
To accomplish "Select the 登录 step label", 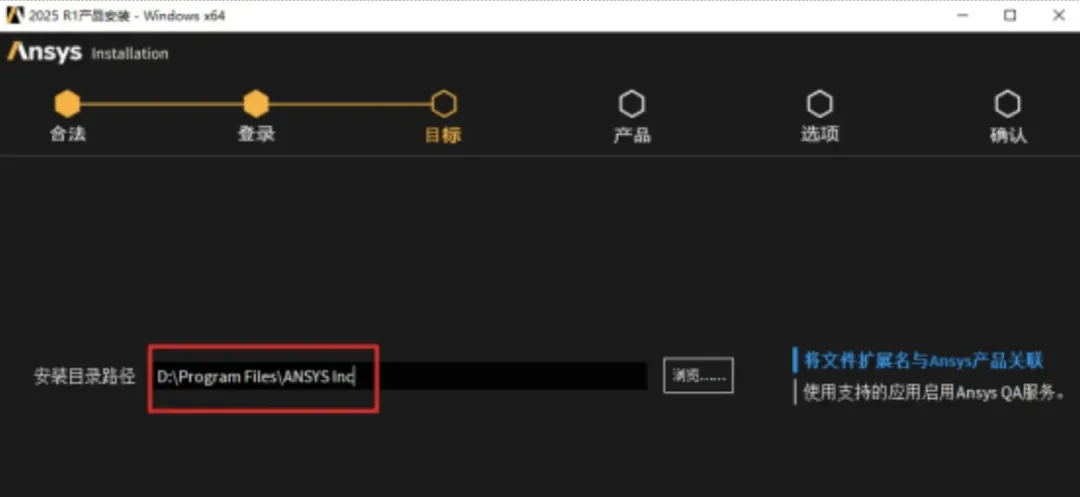I will [x=256, y=134].
